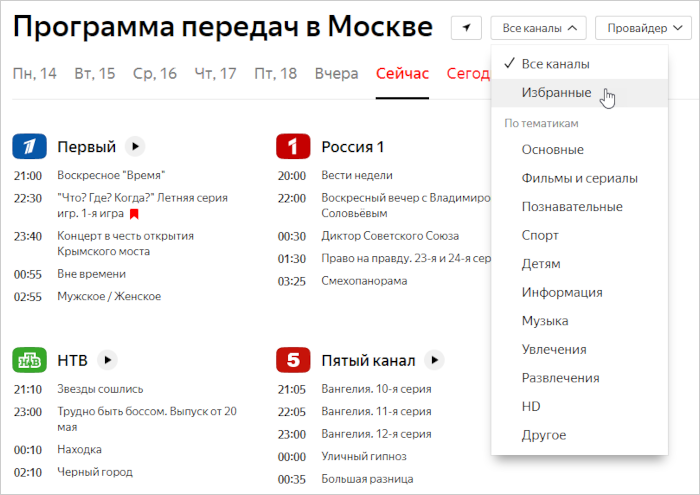Choose the HD category
This screenshot has height=495, width=700.
(x=579, y=407)
